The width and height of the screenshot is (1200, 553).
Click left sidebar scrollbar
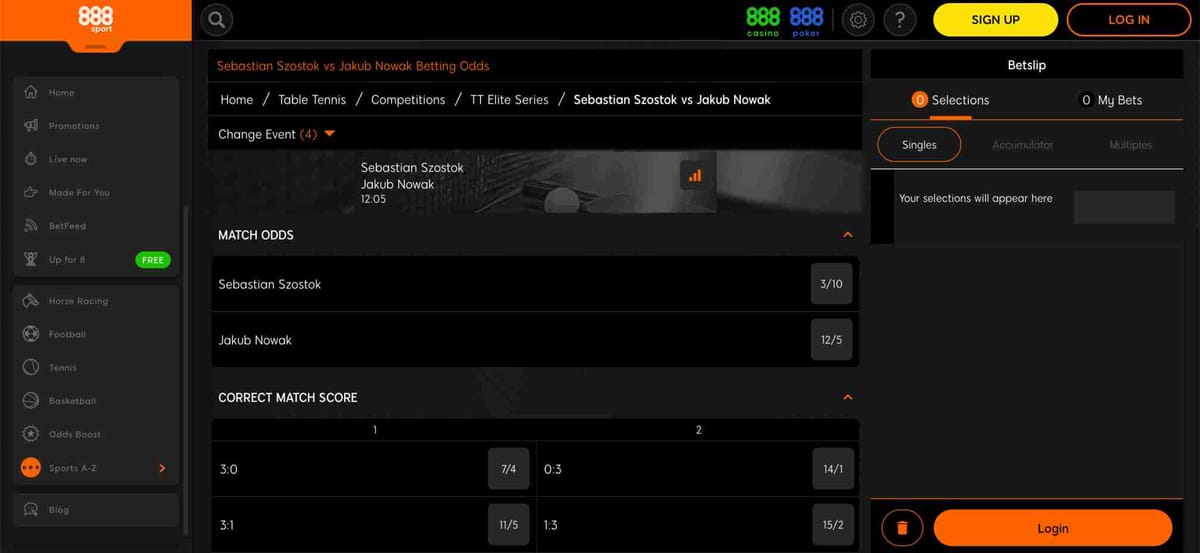187,370
